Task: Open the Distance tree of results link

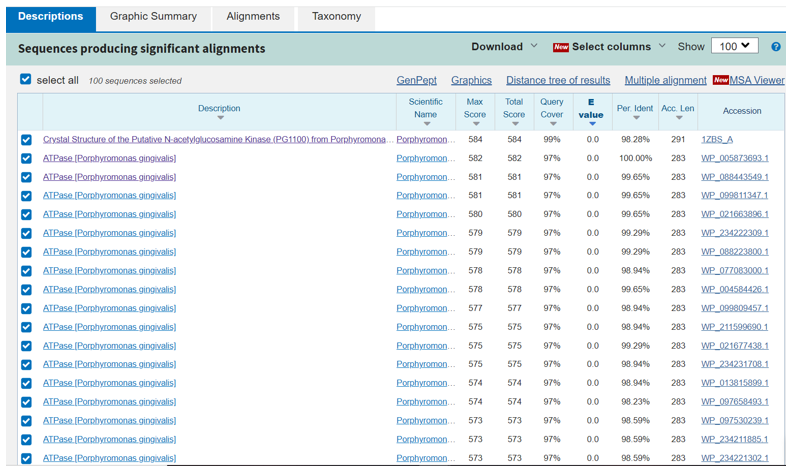Action: click(557, 80)
